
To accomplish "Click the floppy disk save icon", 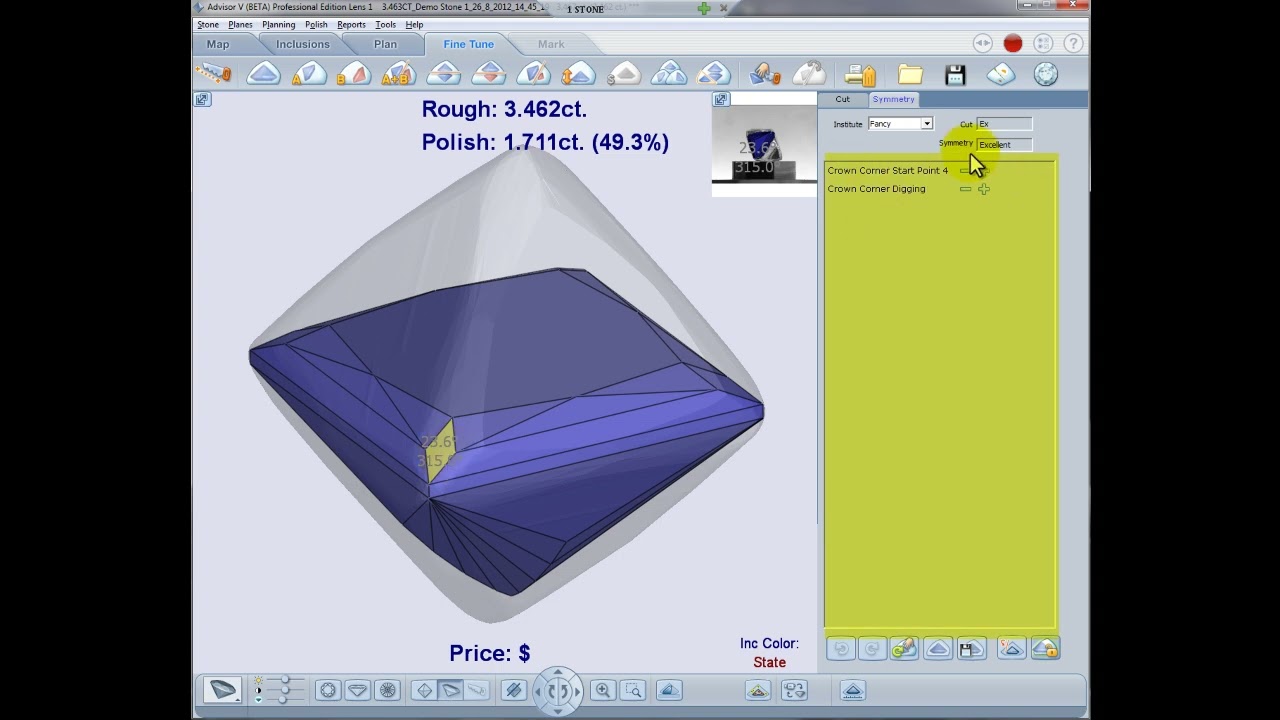I will pos(955,74).
